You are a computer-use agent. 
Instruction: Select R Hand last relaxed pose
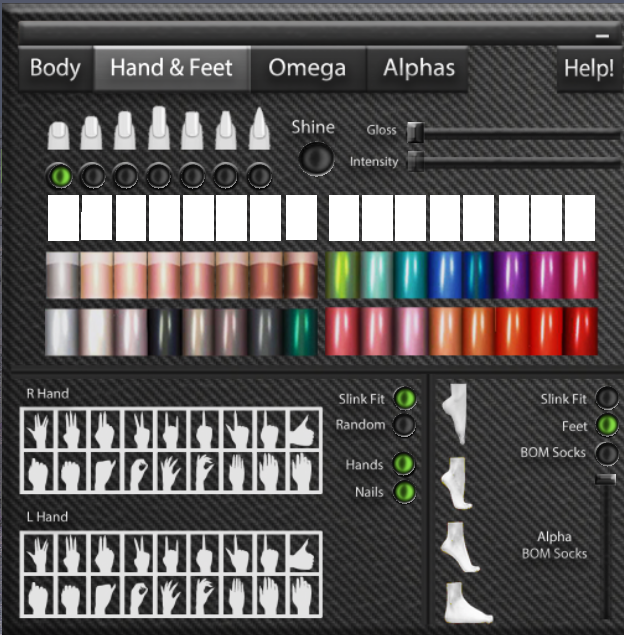coord(303,472)
